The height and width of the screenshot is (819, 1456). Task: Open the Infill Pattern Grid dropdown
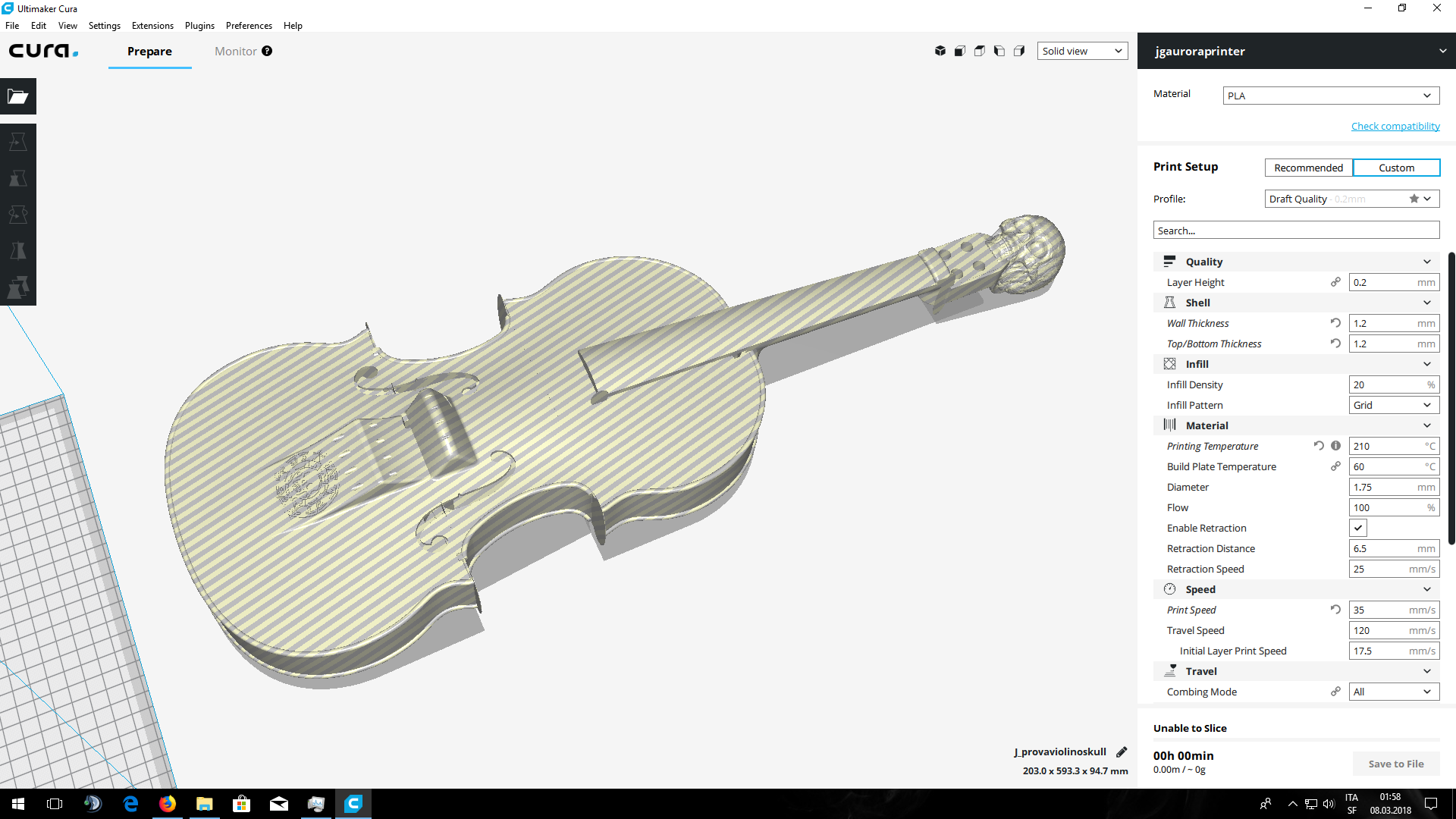click(1394, 405)
